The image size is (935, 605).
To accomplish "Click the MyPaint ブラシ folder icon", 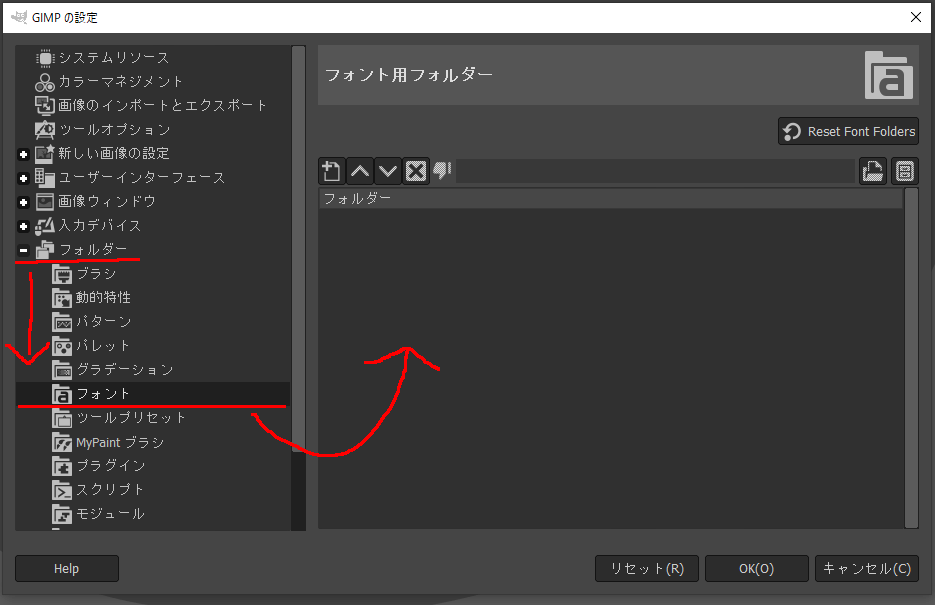I will click(62, 442).
